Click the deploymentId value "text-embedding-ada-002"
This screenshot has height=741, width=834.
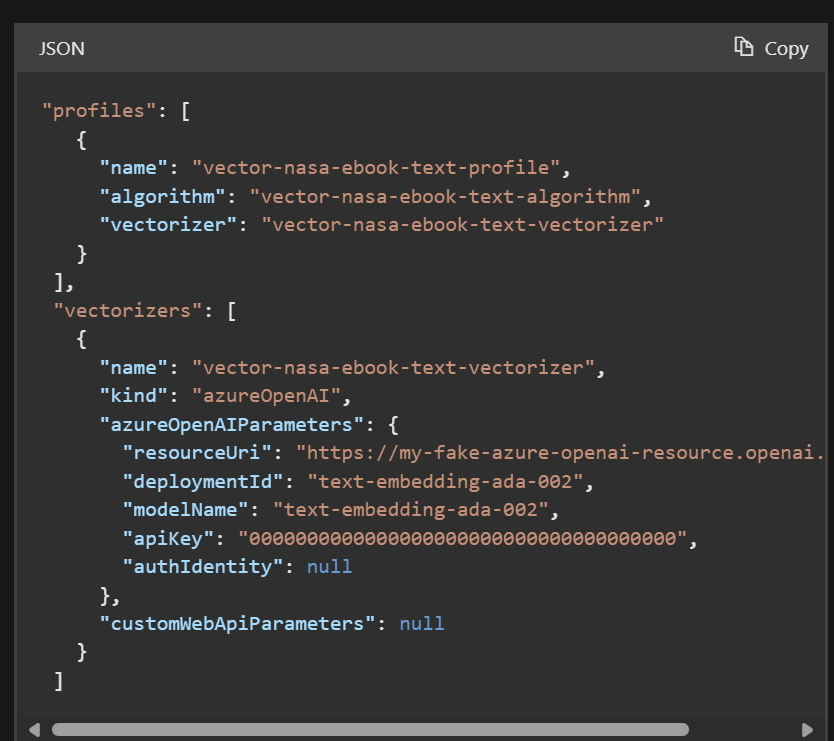tap(445, 481)
